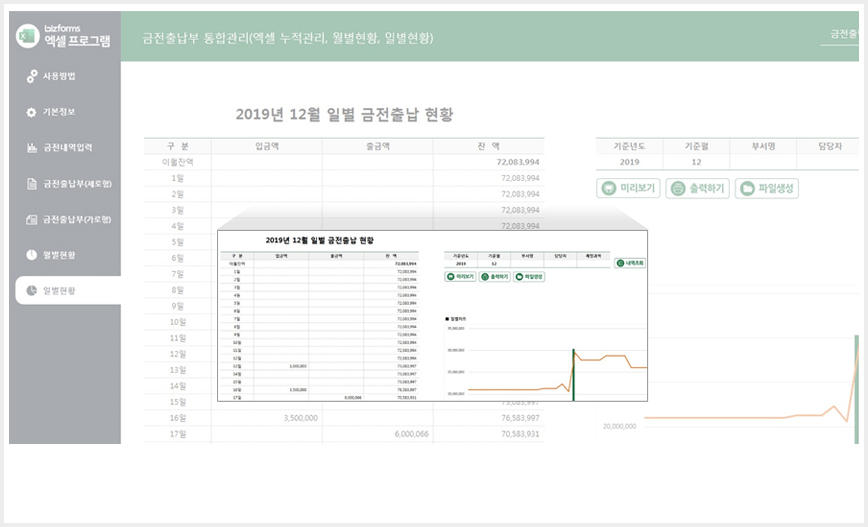Click the 16일 row label

pos(178,418)
